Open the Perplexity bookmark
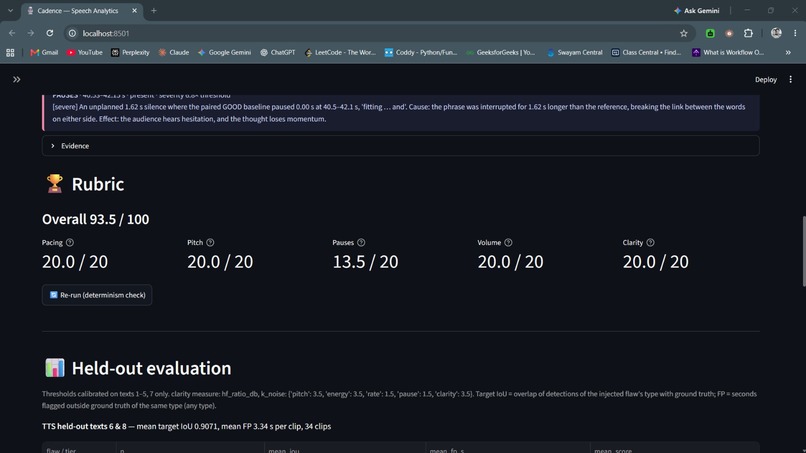Screen dimensions: 806x453 pos(130,52)
